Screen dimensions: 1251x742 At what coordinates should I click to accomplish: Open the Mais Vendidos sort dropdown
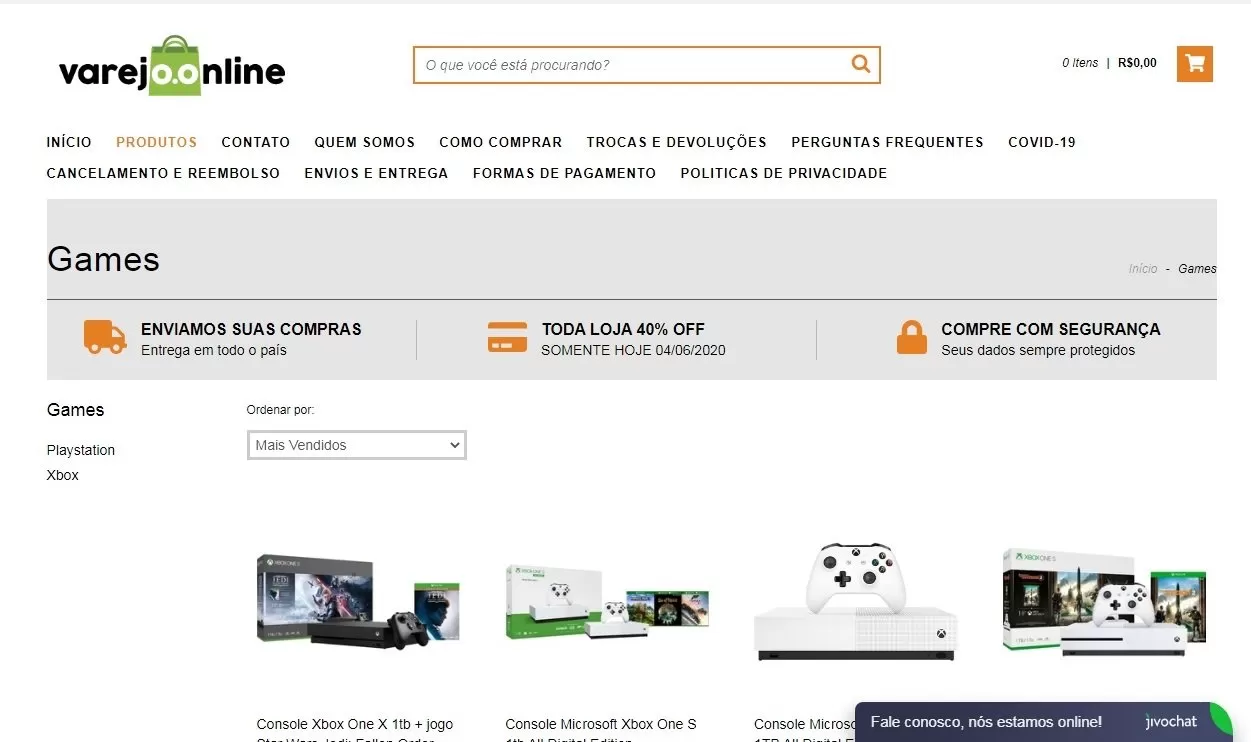click(x=357, y=445)
